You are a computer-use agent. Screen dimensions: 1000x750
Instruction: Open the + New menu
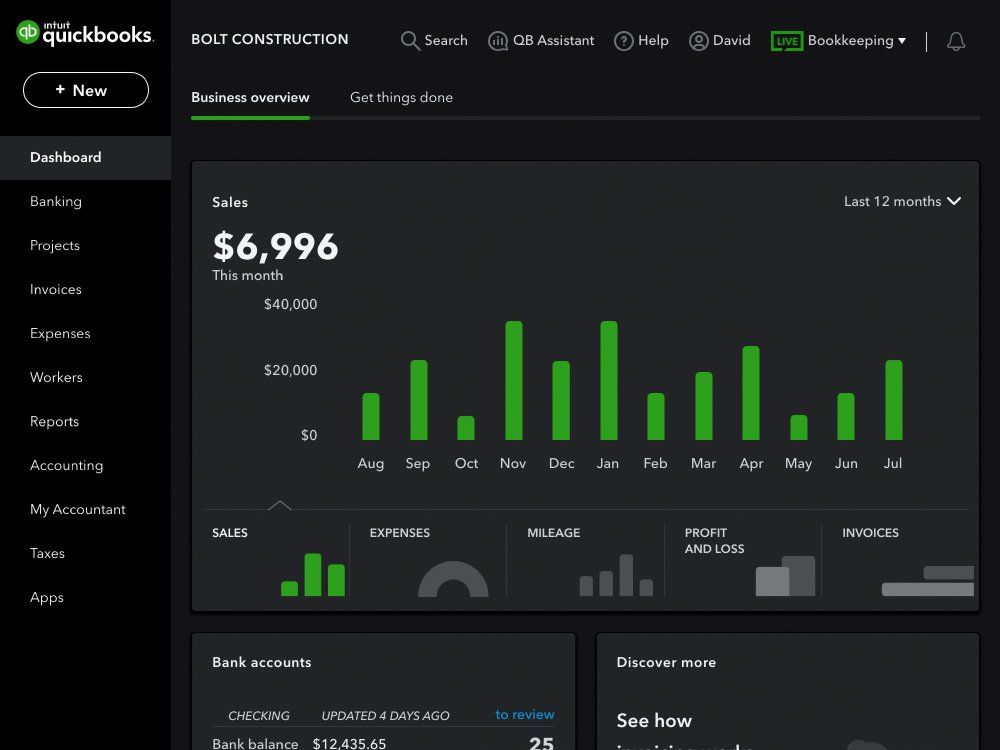(85, 90)
